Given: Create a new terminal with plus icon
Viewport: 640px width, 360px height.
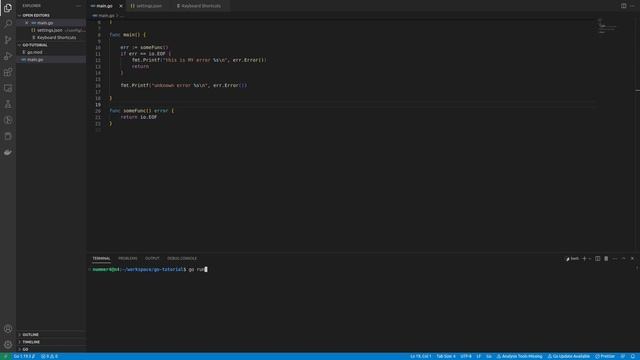Looking at the screenshot, I should coord(584,258).
